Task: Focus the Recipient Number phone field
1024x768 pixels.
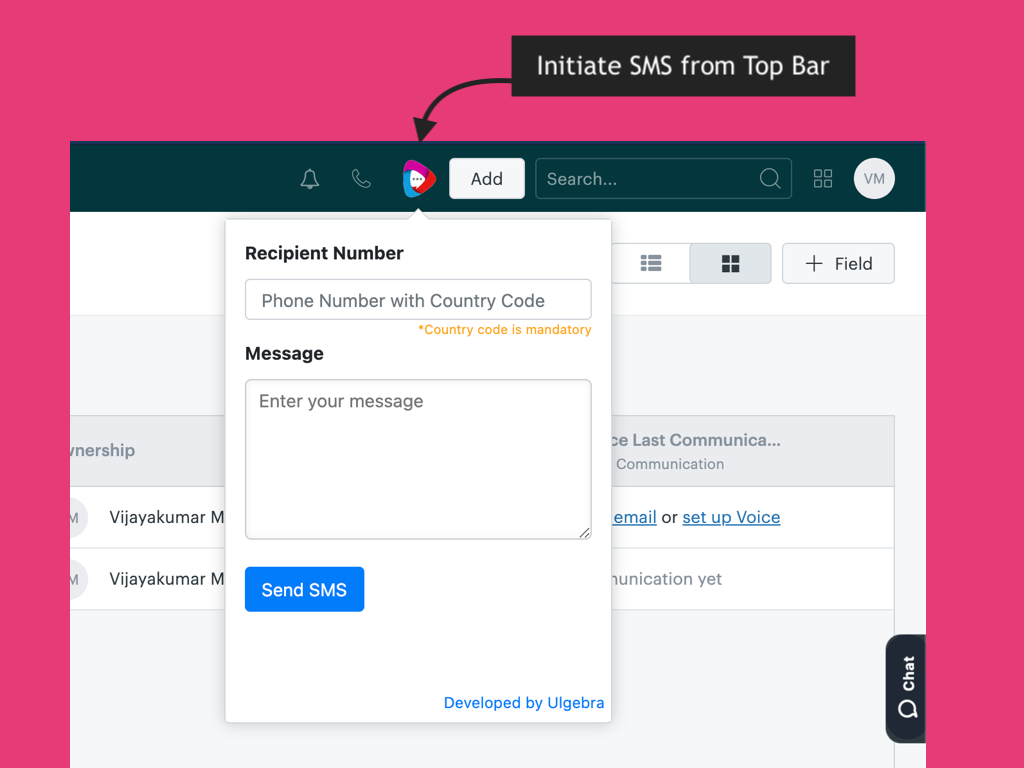Action: click(418, 300)
